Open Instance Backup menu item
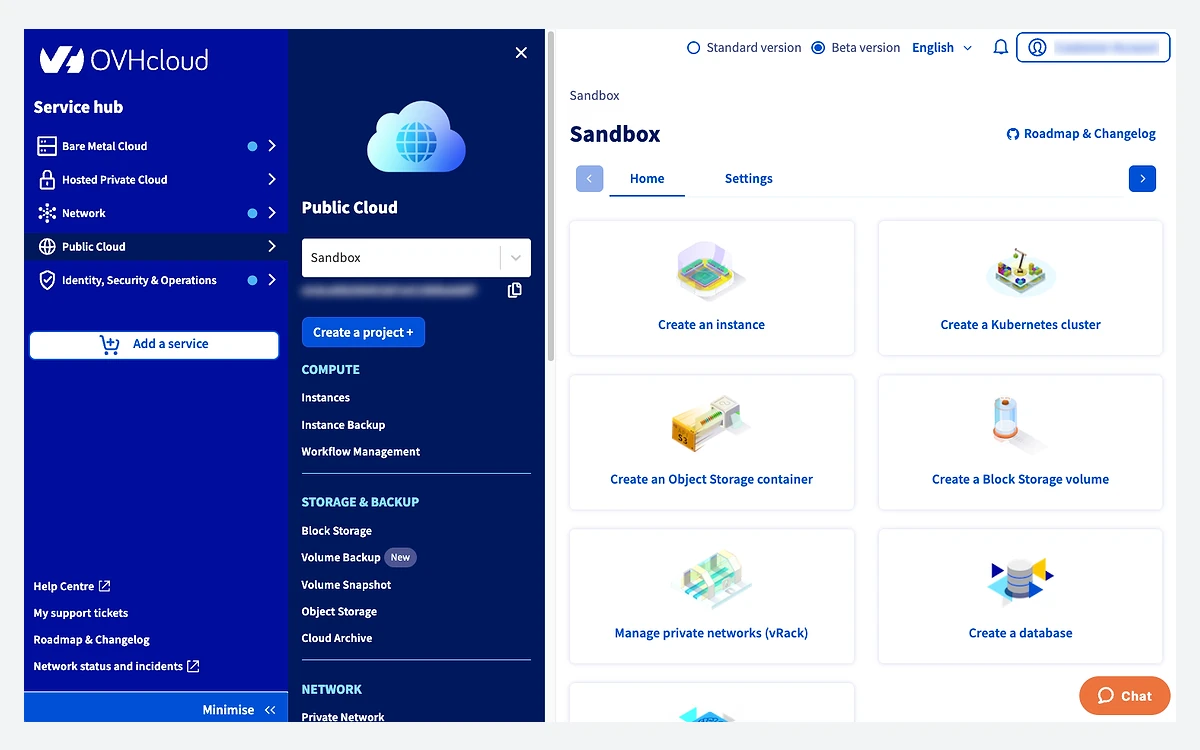1200x750 pixels. pos(343,425)
